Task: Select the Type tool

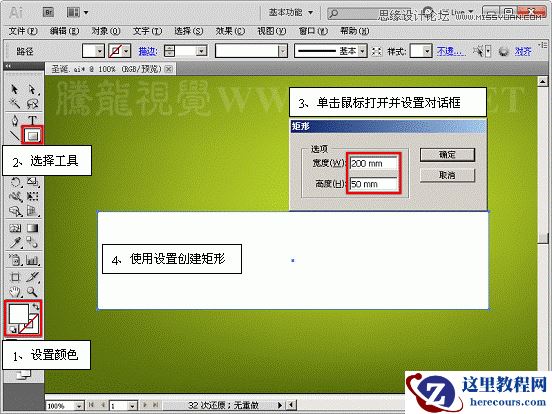Action: [32, 120]
